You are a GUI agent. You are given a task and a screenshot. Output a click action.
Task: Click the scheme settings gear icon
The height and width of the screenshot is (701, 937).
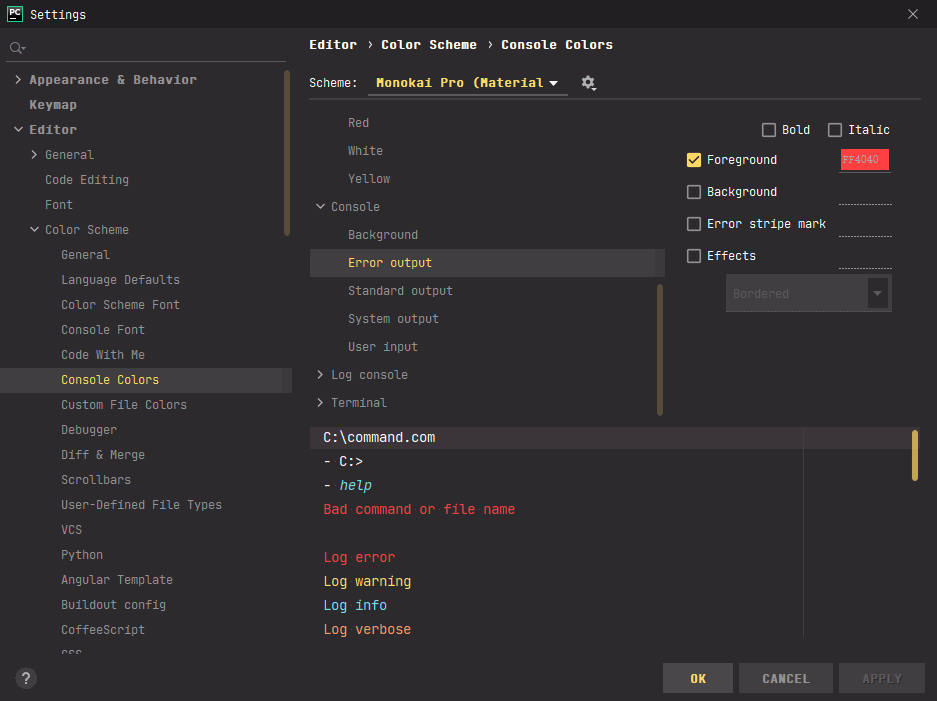pos(588,83)
